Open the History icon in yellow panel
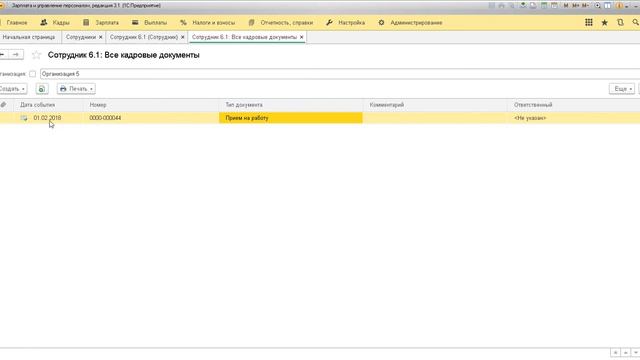640x360 pixels. (620, 22)
